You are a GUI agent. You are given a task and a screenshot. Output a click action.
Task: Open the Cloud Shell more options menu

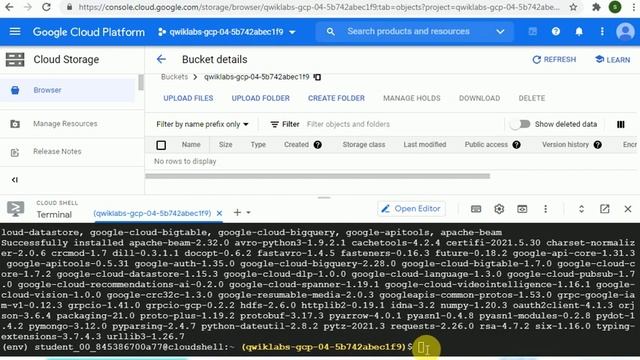coord(545,209)
